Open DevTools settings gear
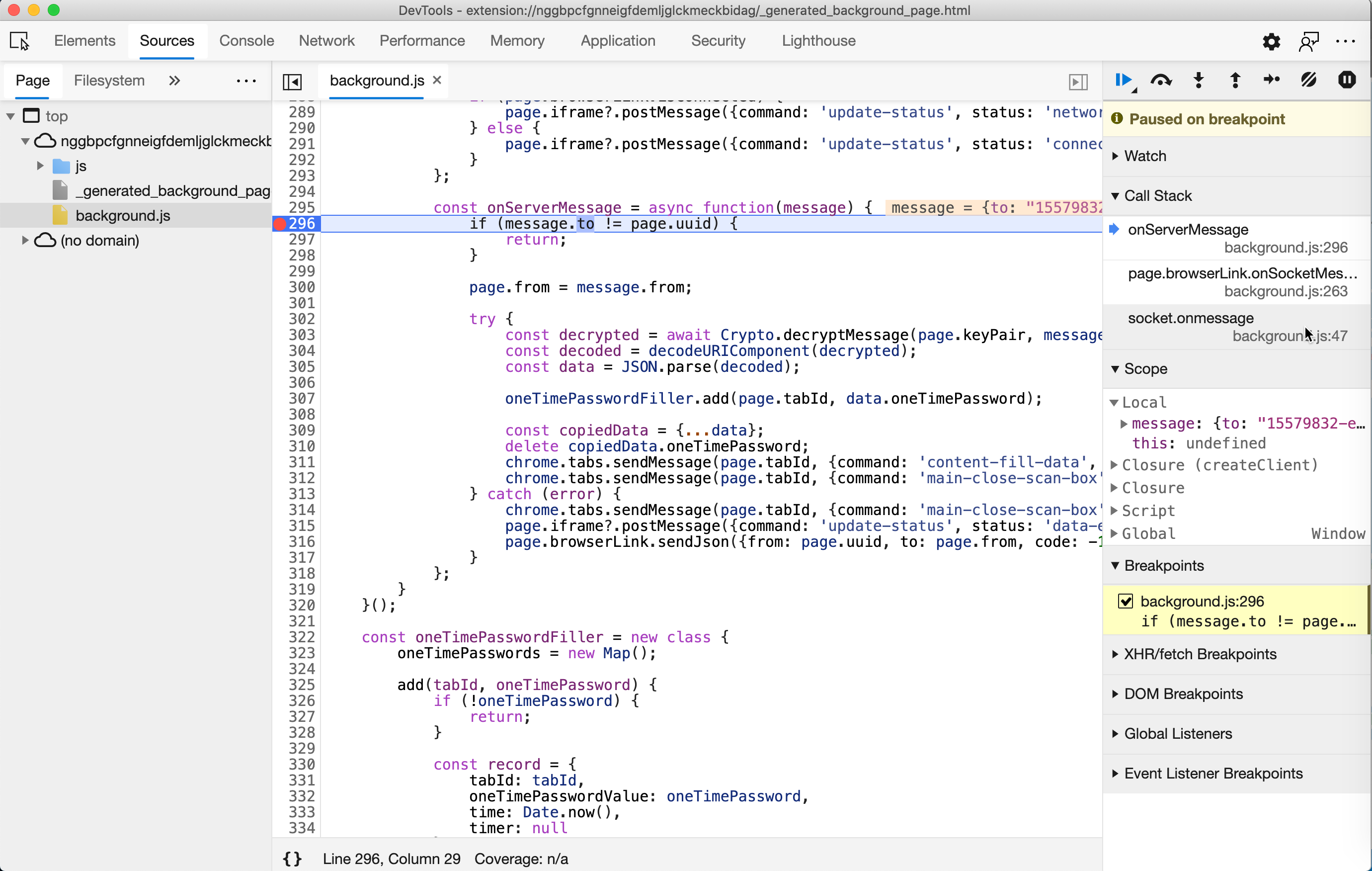Image resolution: width=1372 pixels, height=871 pixels. [1271, 41]
